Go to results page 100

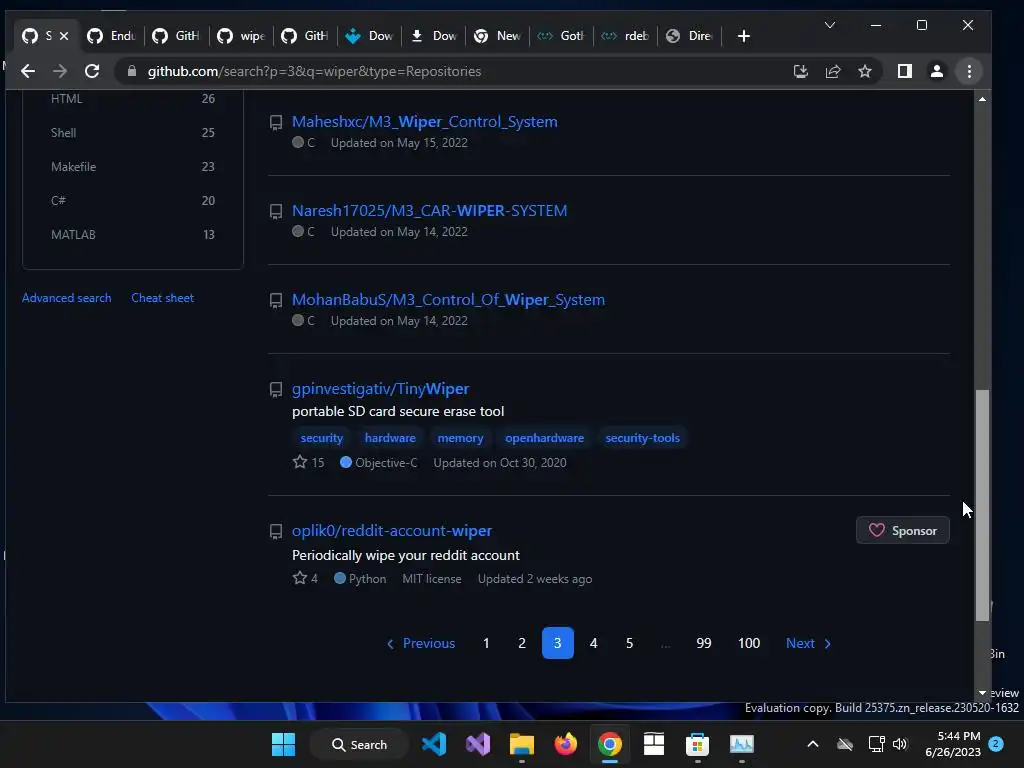[749, 643]
